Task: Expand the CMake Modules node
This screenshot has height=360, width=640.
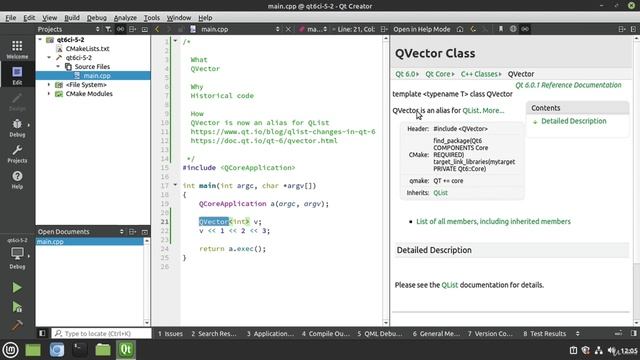Action: pyautogui.click(x=49, y=93)
